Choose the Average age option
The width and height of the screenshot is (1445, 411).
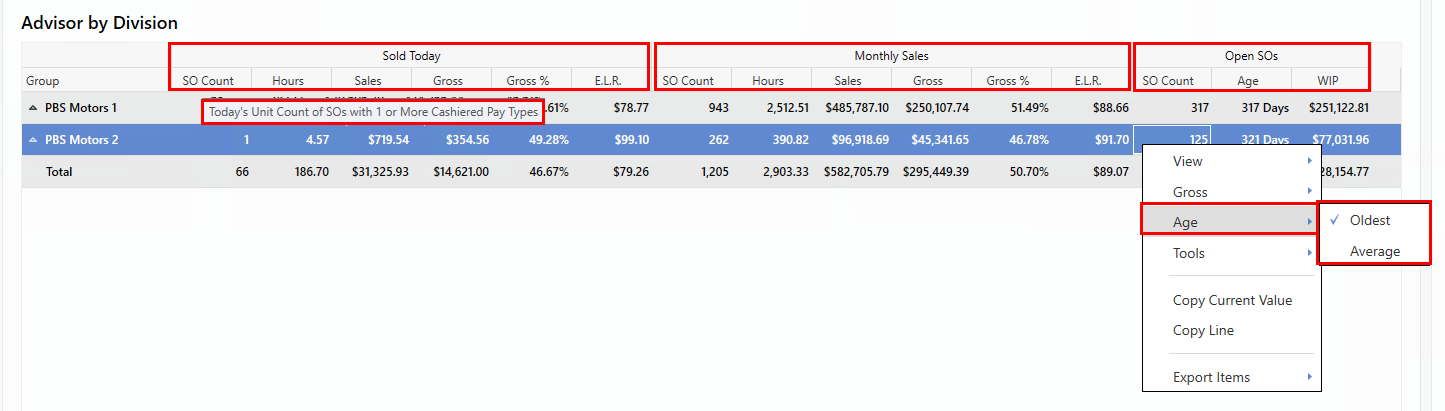[x=1374, y=252]
